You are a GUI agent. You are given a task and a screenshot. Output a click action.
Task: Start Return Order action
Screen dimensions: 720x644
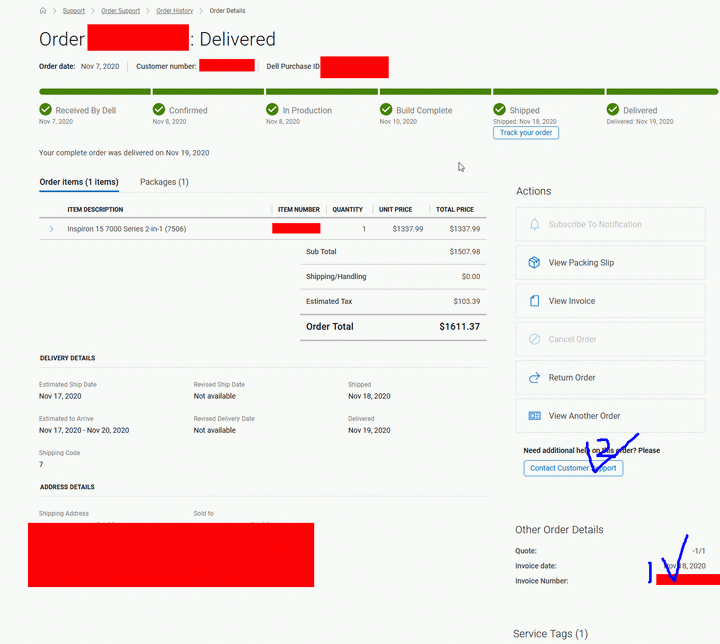point(610,378)
